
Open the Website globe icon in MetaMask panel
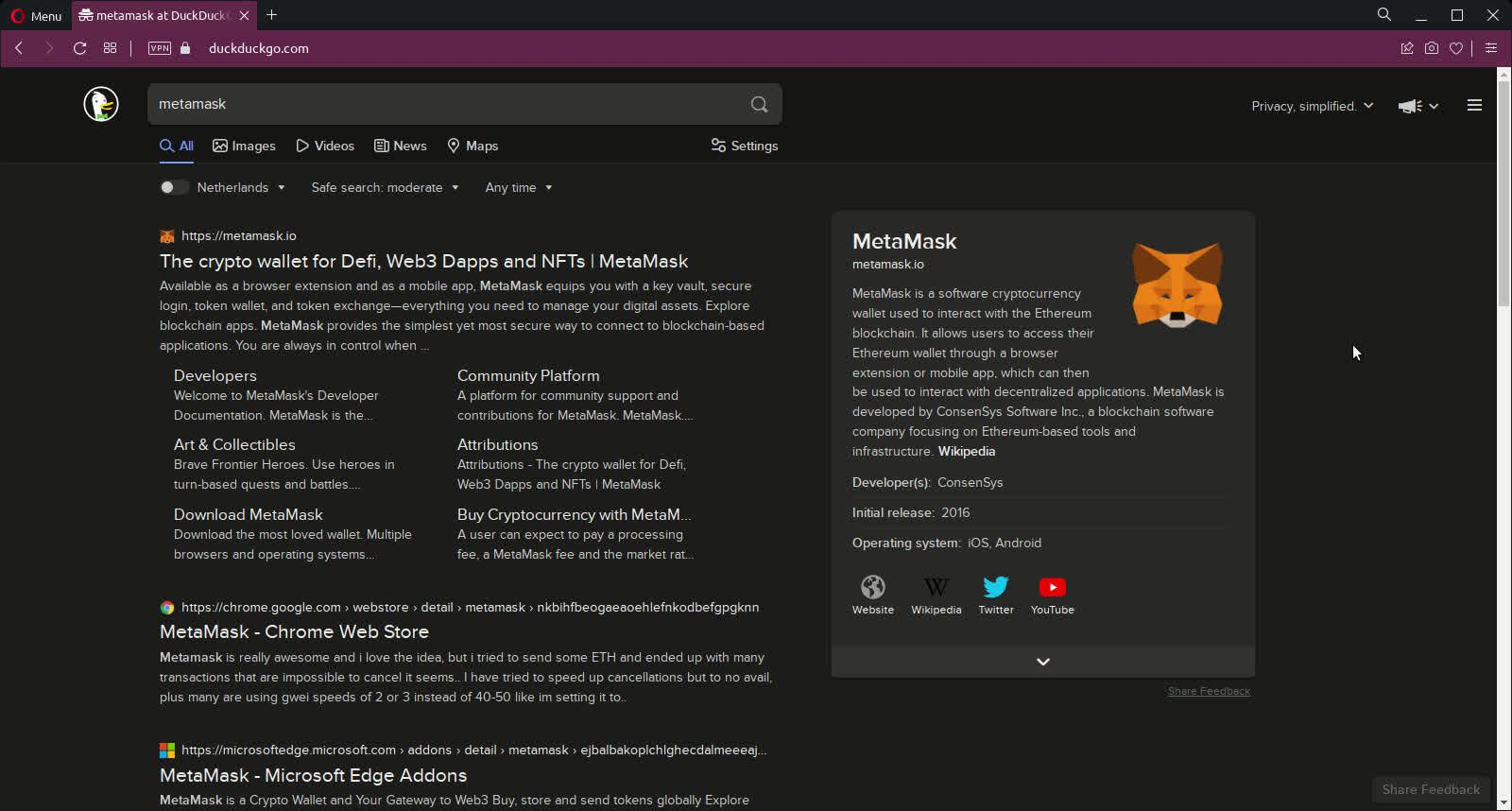coord(873,587)
